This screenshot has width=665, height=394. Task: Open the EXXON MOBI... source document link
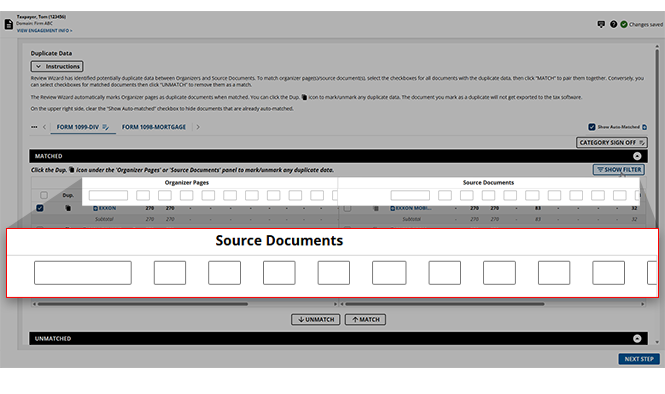(x=411, y=208)
